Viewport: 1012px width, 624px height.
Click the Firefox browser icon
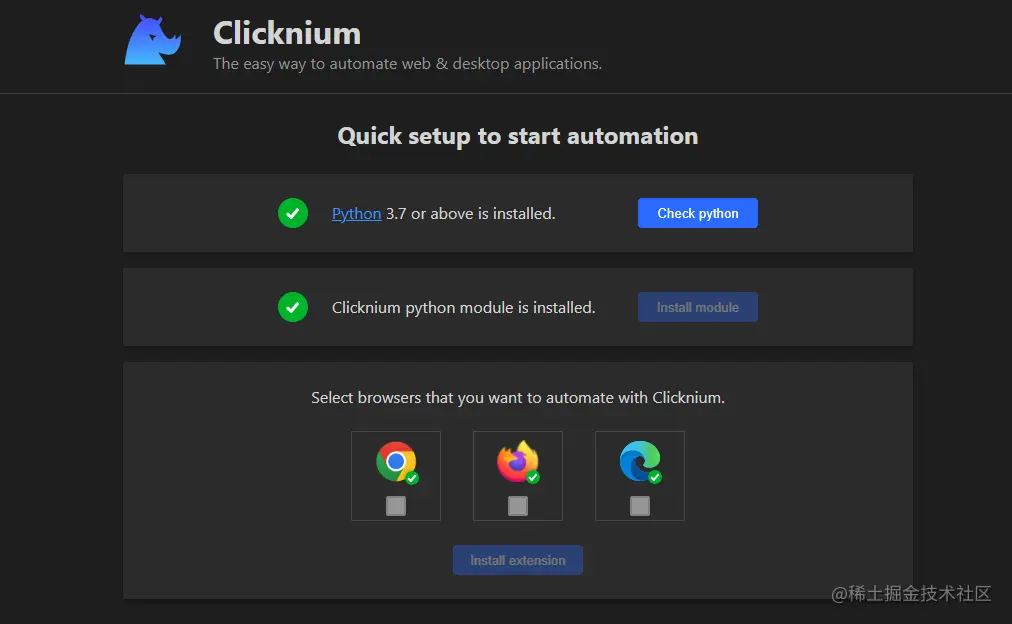pos(517,461)
